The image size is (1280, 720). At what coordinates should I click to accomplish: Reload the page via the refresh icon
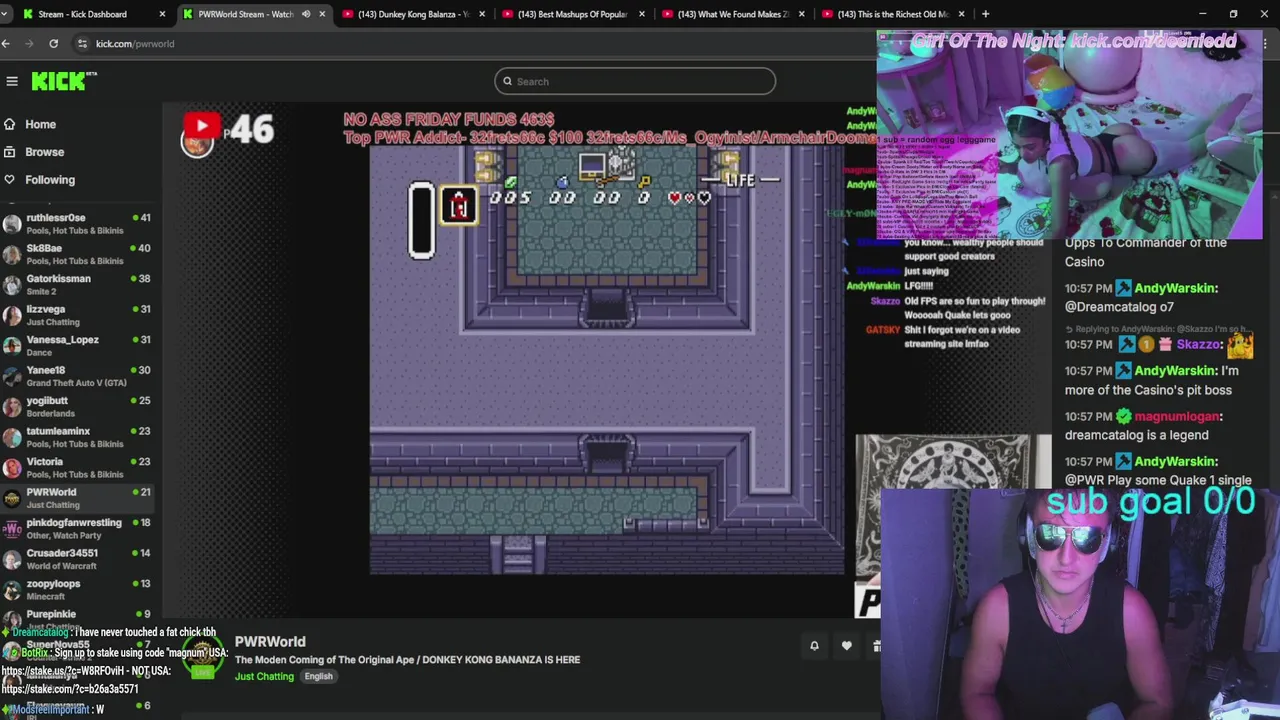[x=53, y=43]
